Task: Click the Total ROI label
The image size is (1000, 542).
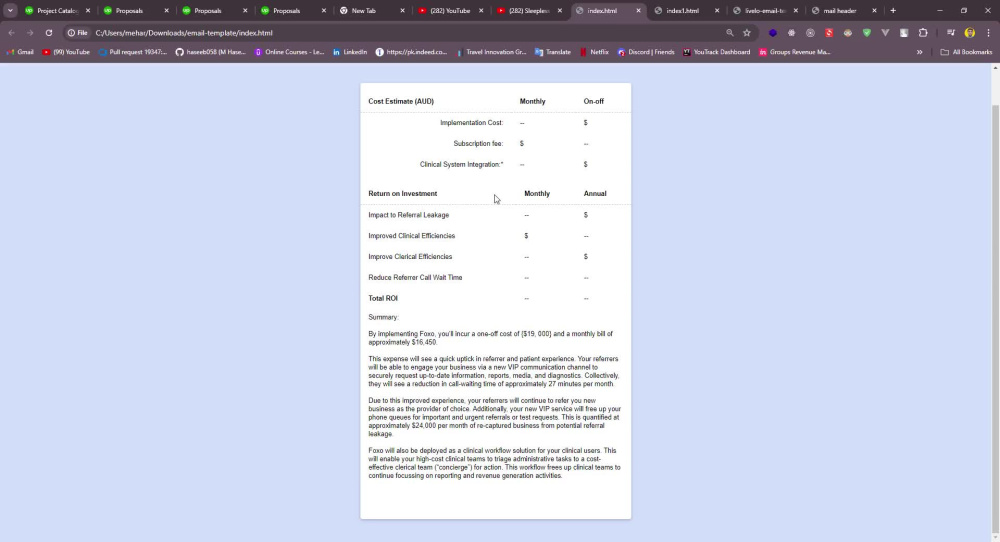Action: (x=383, y=298)
